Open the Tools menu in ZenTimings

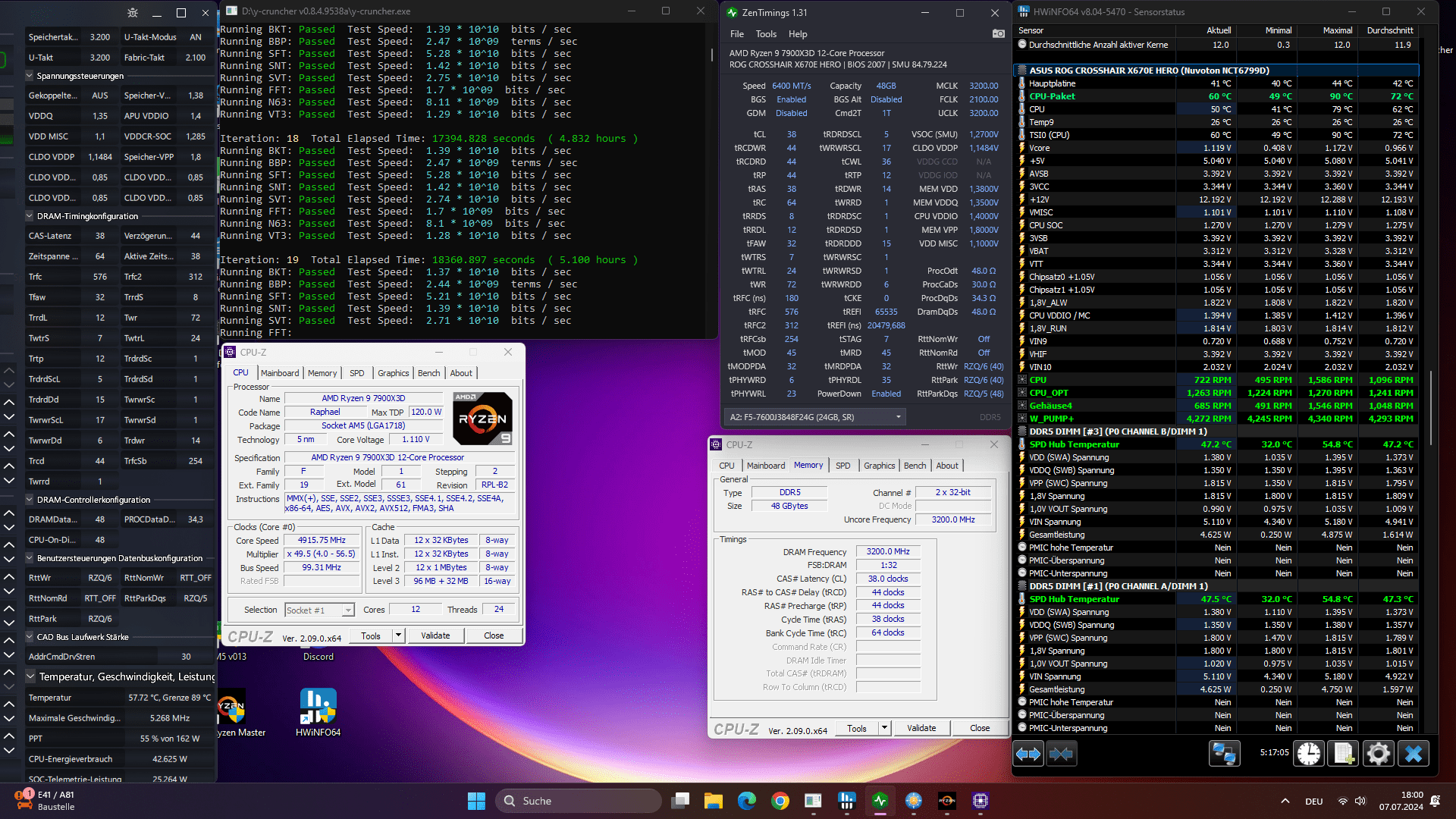(x=765, y=34)
